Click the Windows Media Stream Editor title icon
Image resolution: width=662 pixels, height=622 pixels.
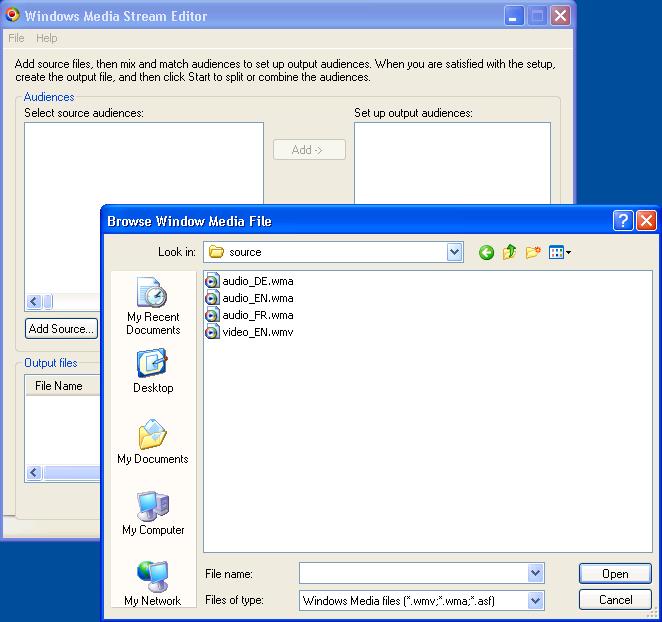pos(12,15)
